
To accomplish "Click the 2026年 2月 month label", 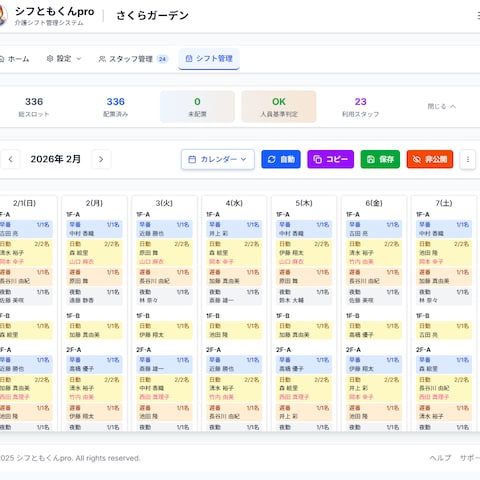I will point(56,159).
